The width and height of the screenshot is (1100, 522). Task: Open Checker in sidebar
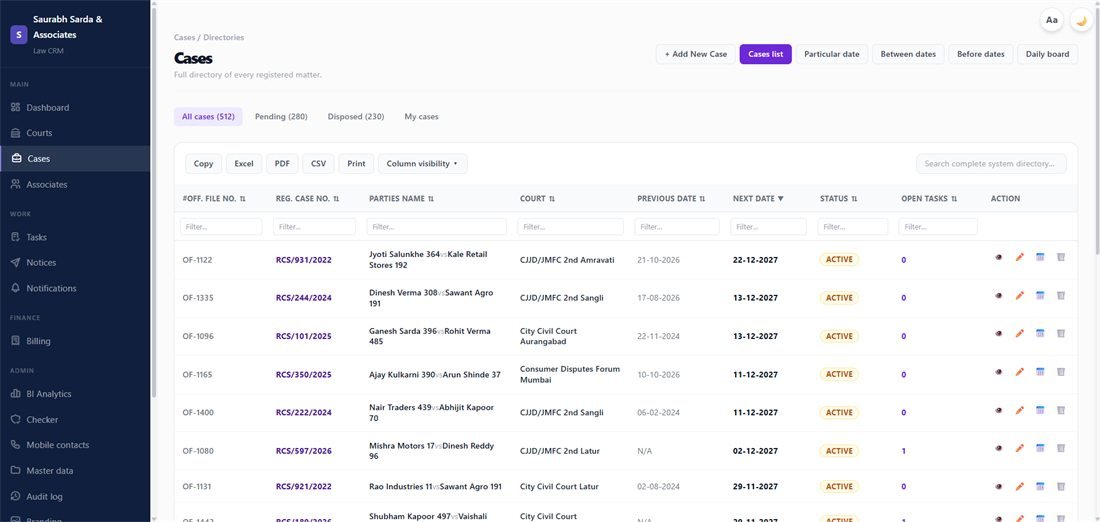pyautogui.click(x=75, y=420)
